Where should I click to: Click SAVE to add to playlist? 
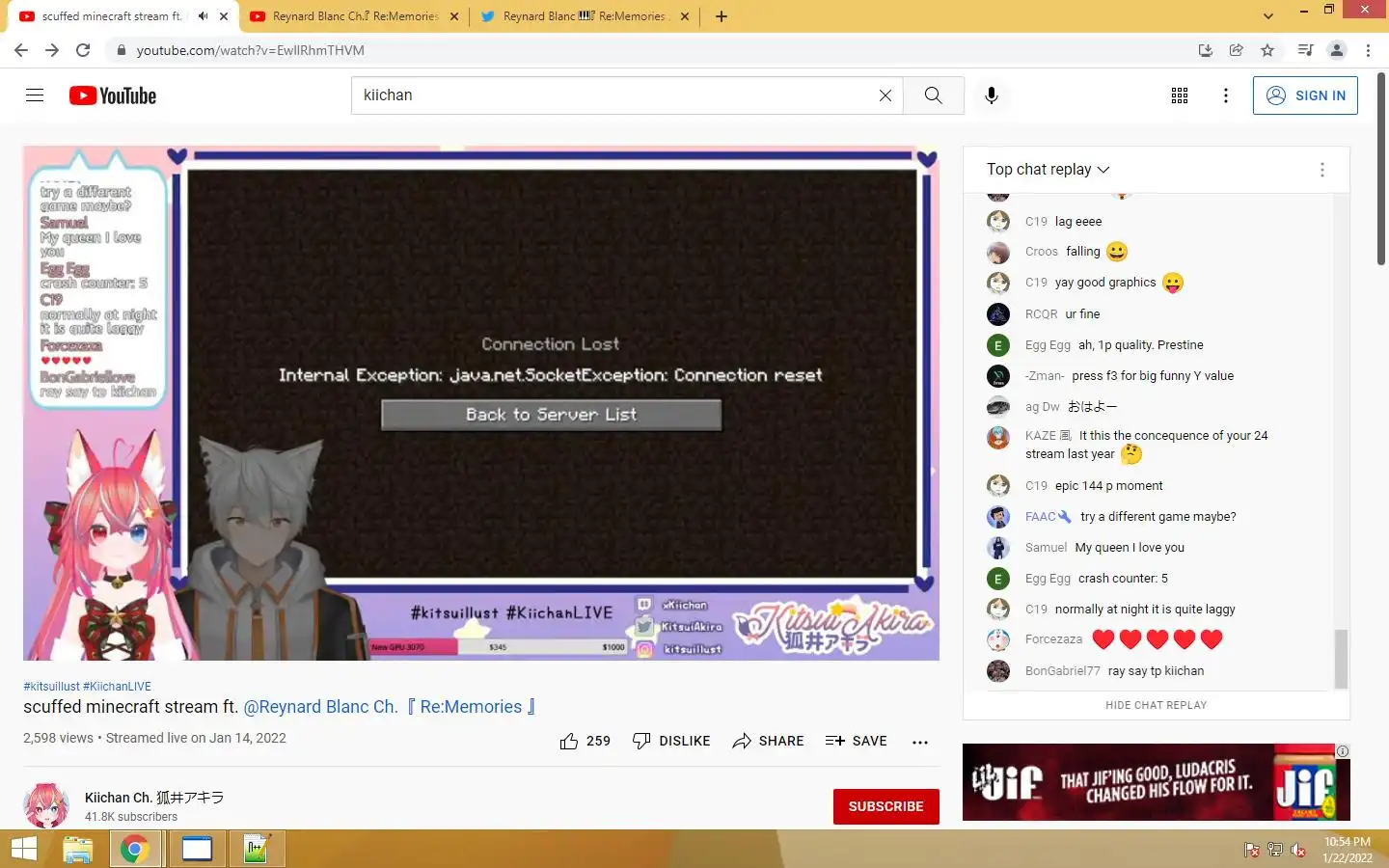856,741
